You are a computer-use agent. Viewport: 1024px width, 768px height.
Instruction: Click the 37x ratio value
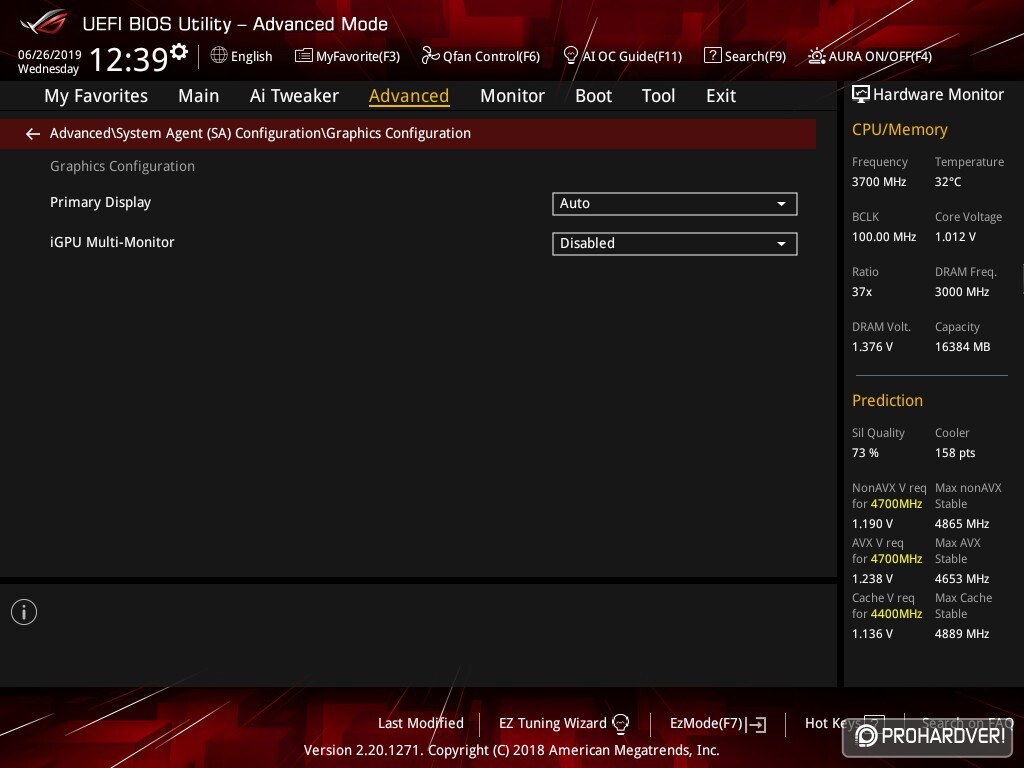click(861, 292)
